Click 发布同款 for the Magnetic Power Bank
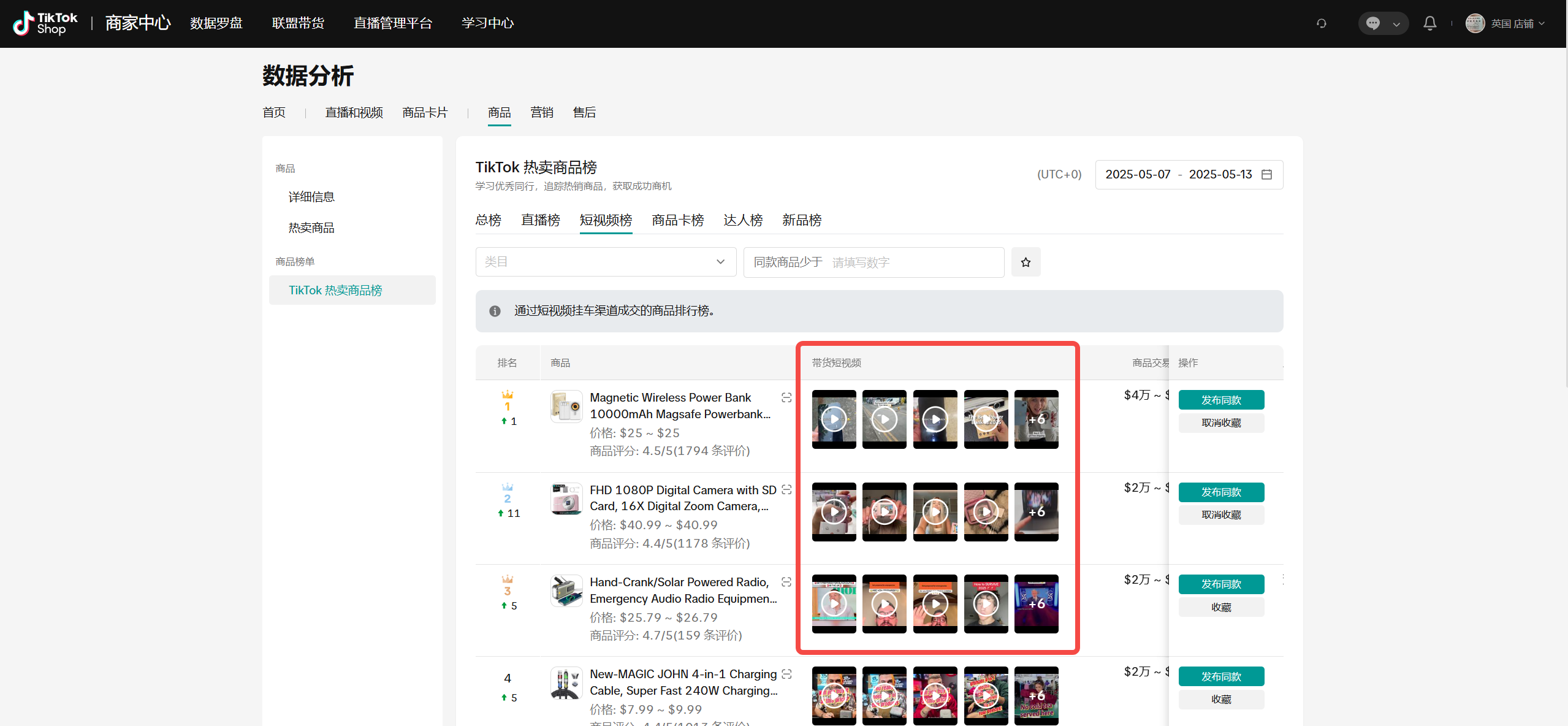The height and width of the screenshot is (726, 1568). coord(1220,400)
